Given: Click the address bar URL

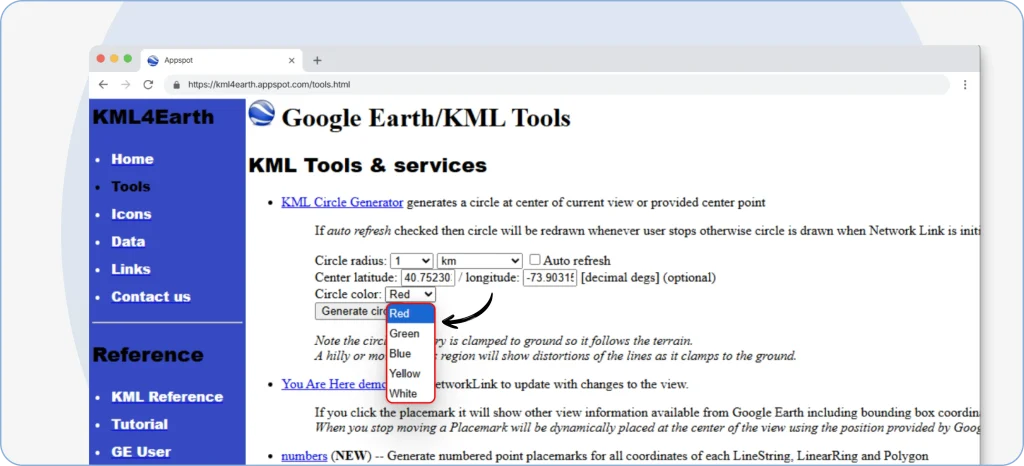Looking at the screenshot, I should [269, 85].
